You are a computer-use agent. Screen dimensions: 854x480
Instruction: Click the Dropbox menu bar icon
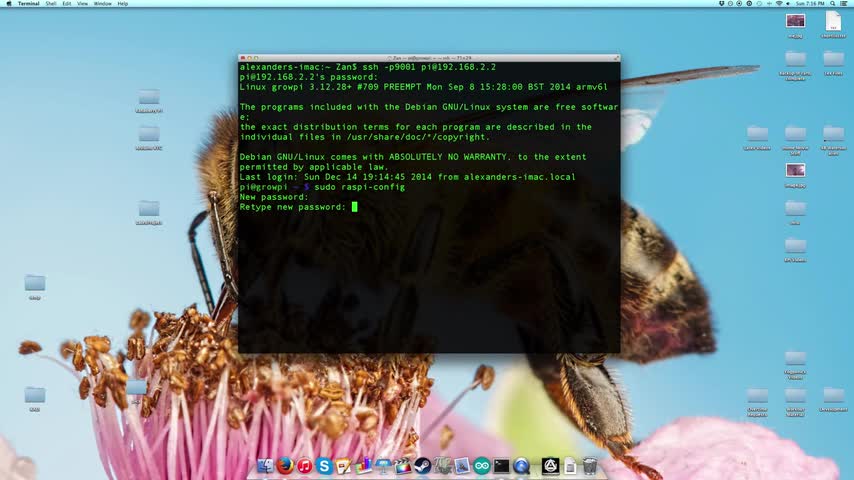click(x=721, y=3)
